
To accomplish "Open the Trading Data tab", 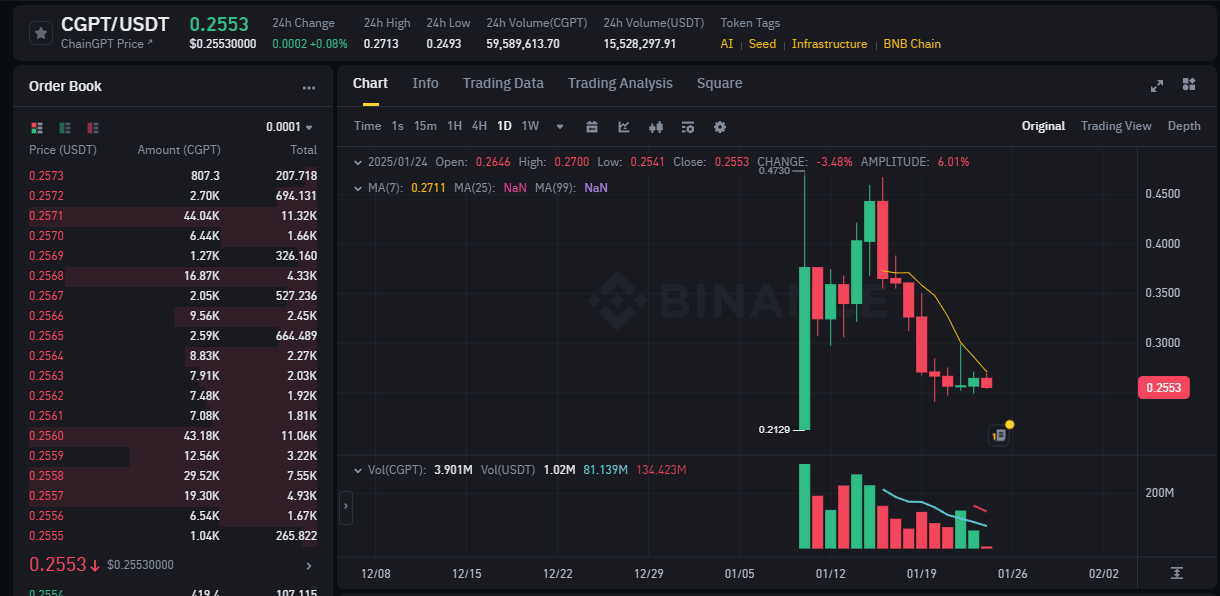I will (503, 83).
